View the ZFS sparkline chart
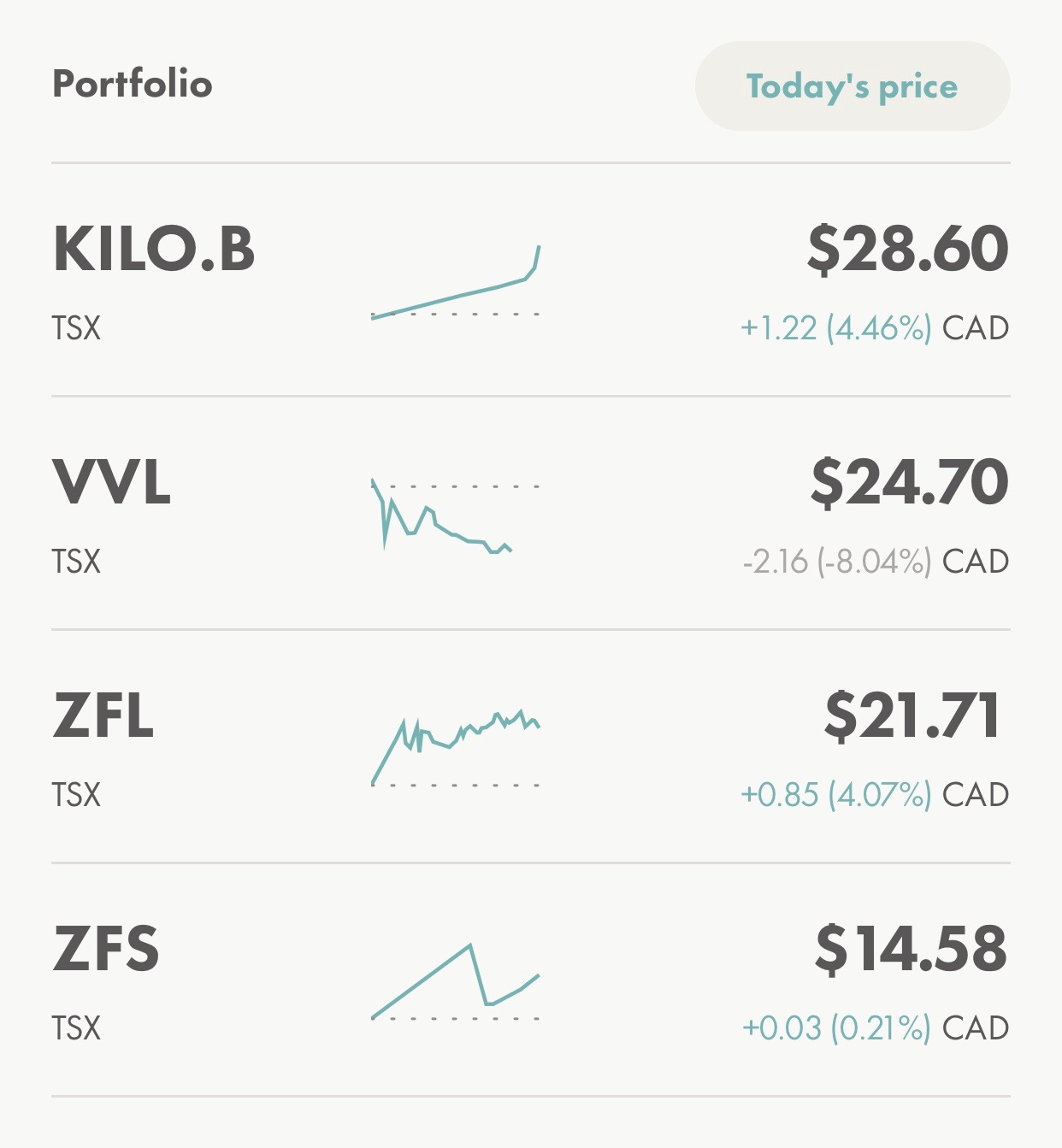 click(x=456, y=981)
